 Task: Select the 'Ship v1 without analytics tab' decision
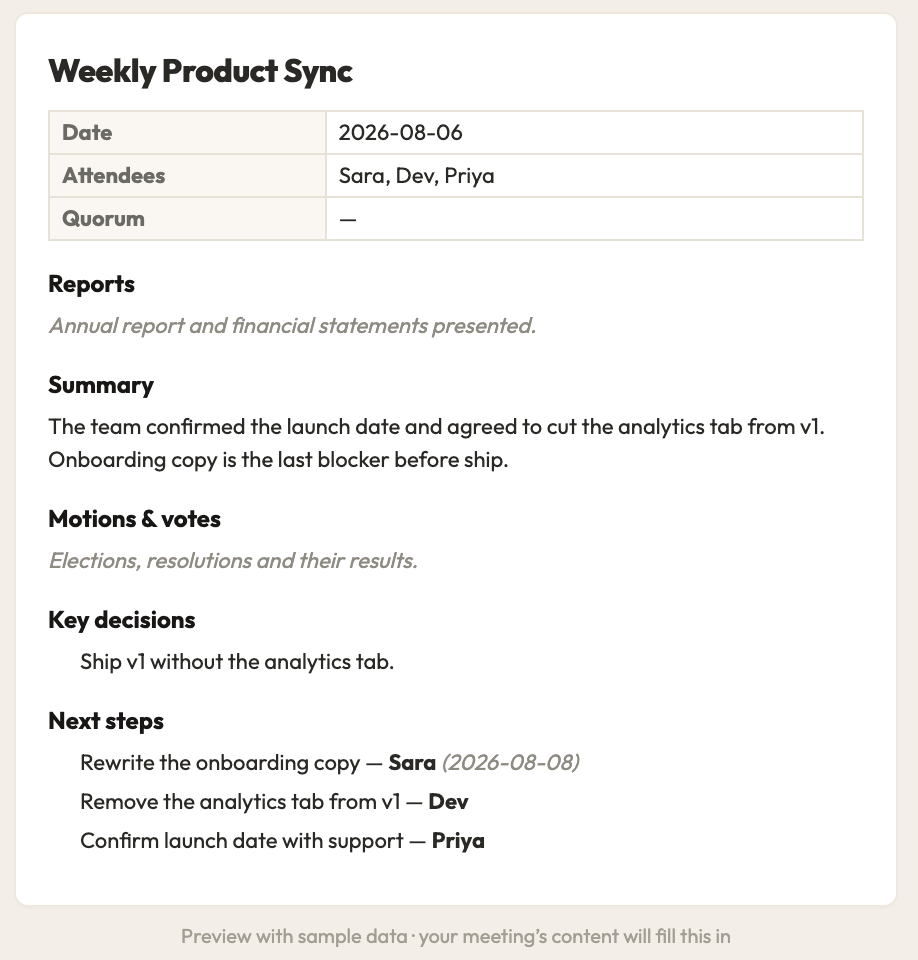point(237,662)
